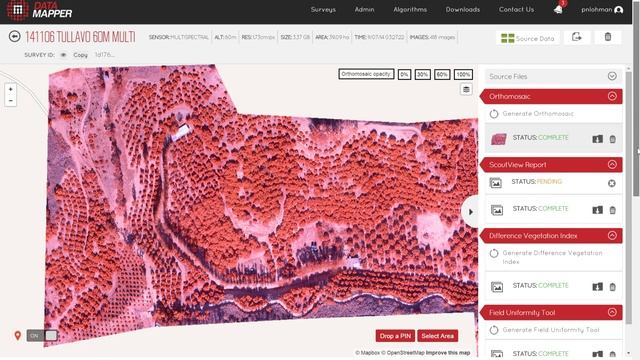Image resolution: width=640 pixels, height=360 pixels.
Task: Collapse the ScoutView Report section
Action: (612, 164)
